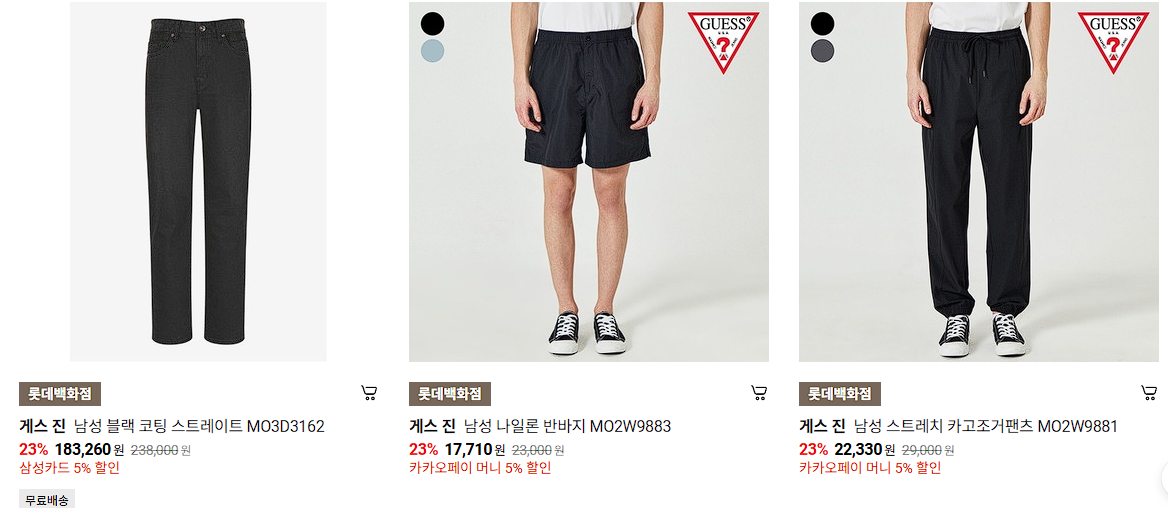Click 롯데백화점 badge under the straight jeans
Screen dimensions: 1168x508
pos(60,393)
